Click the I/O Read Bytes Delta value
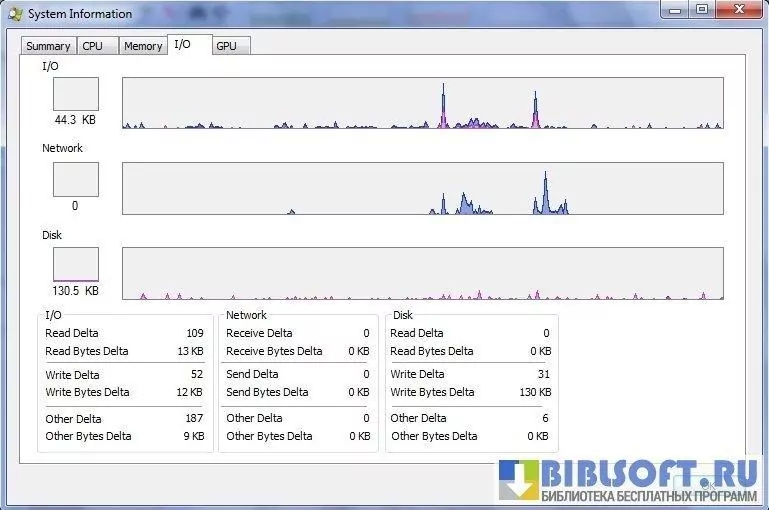This screenshot has width=769, height=510. point(191,351)
